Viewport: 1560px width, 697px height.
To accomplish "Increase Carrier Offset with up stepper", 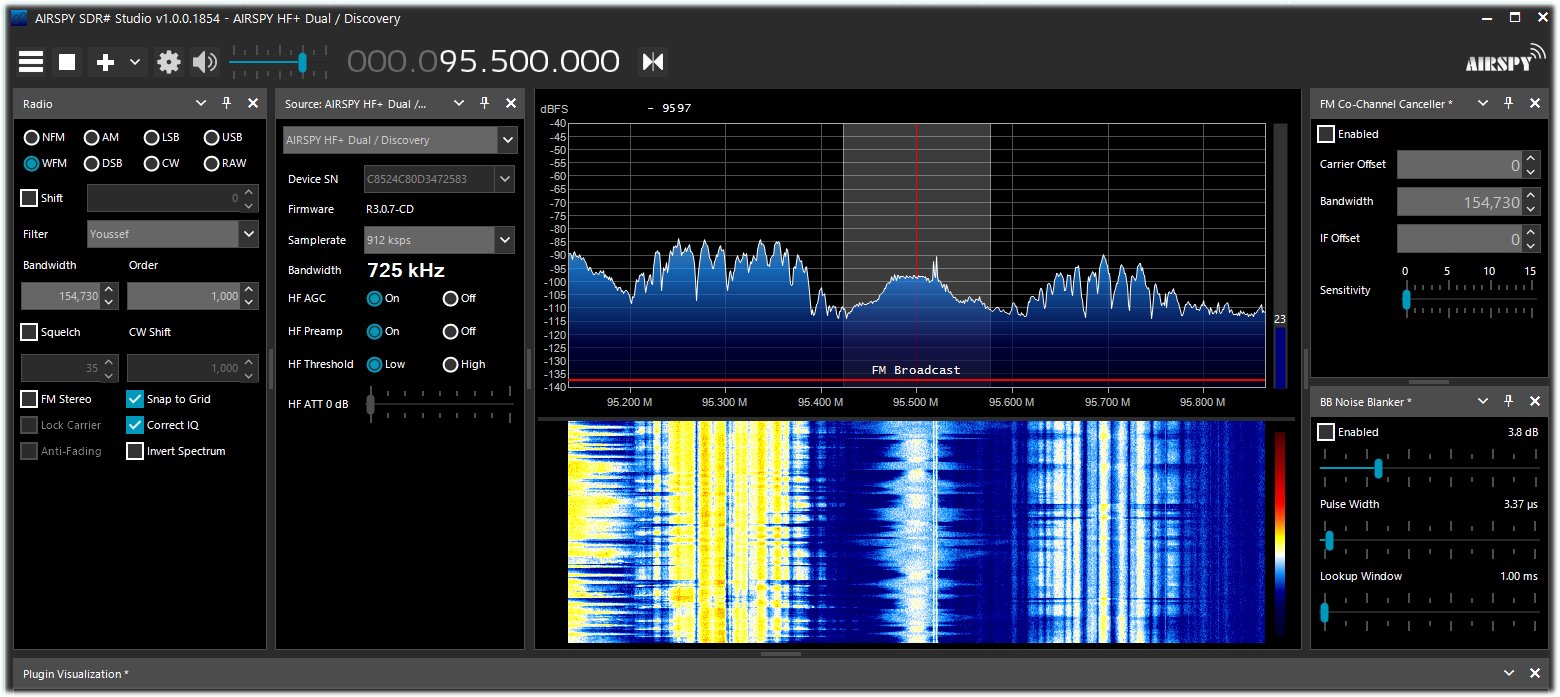I will tap(1531, 158).
